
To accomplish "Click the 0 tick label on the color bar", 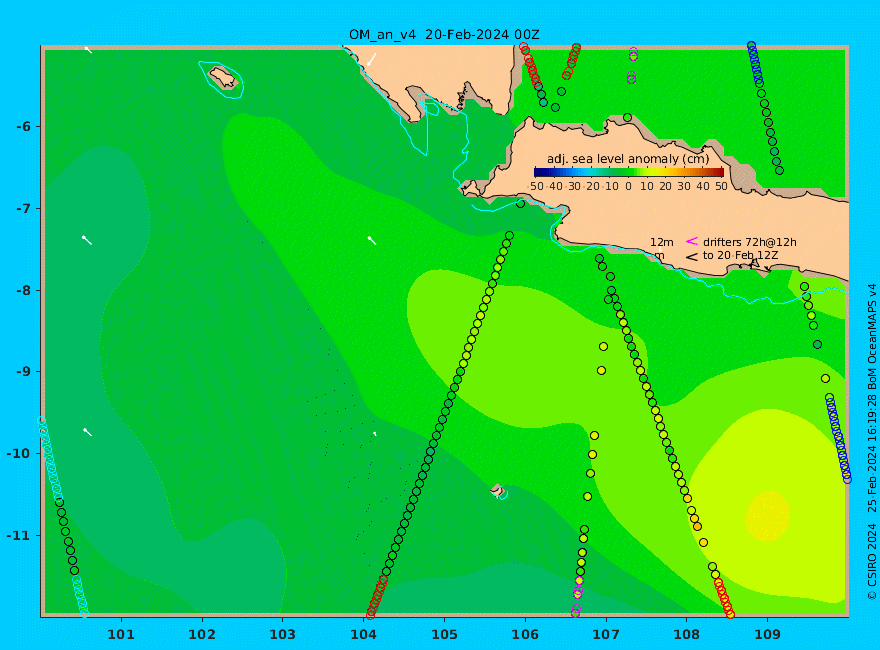I will click(628, 186).
